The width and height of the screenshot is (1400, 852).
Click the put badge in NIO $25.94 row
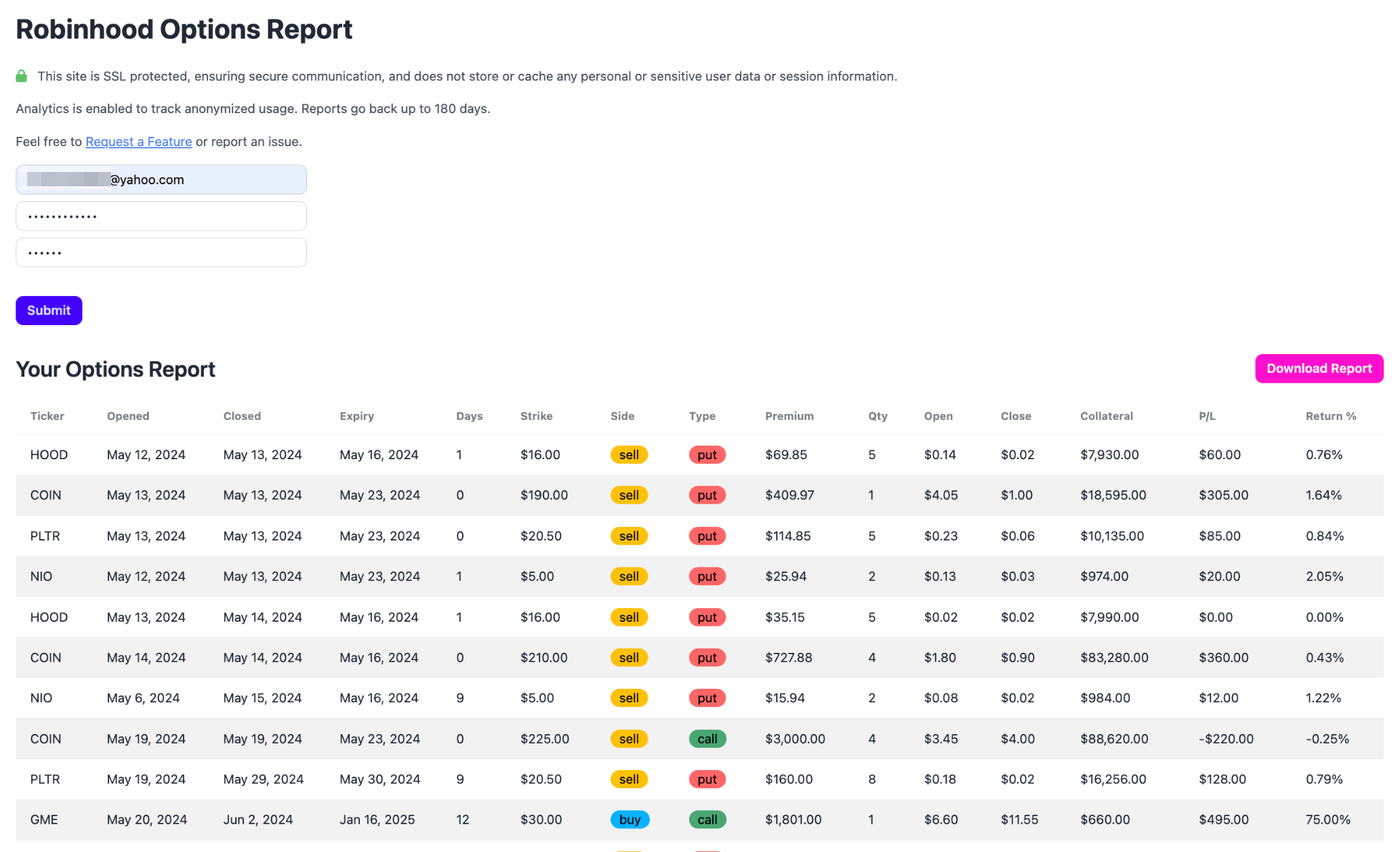707,576
